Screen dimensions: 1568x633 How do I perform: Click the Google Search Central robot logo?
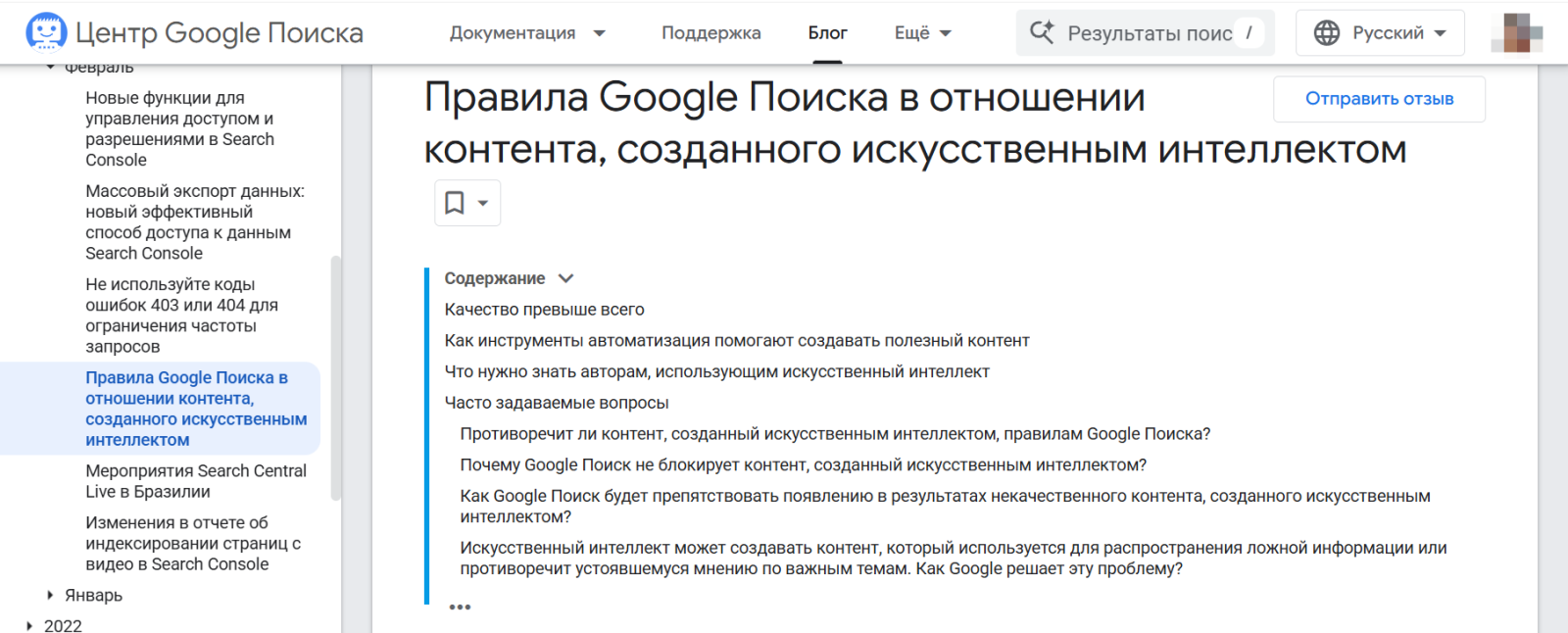click(x=46, y=31)
